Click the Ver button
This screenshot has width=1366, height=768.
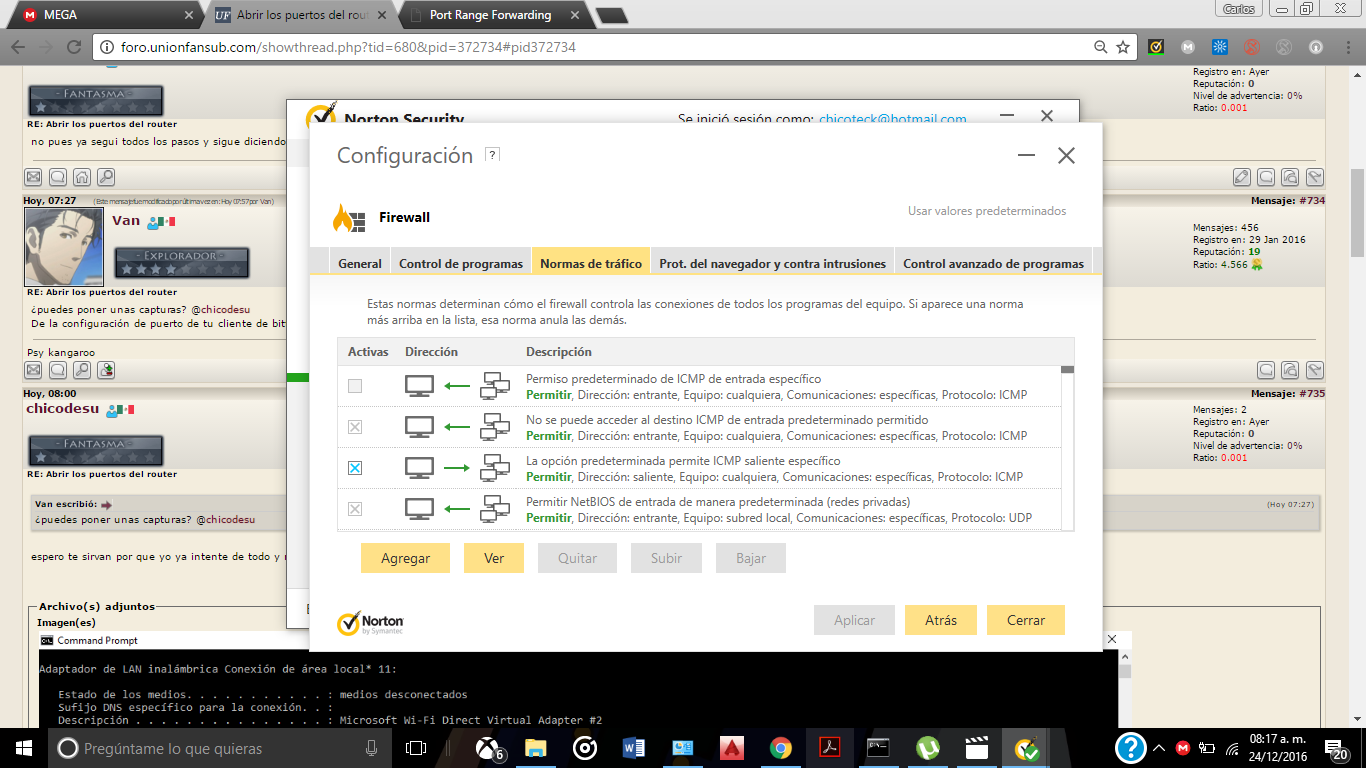pos(494,558)
